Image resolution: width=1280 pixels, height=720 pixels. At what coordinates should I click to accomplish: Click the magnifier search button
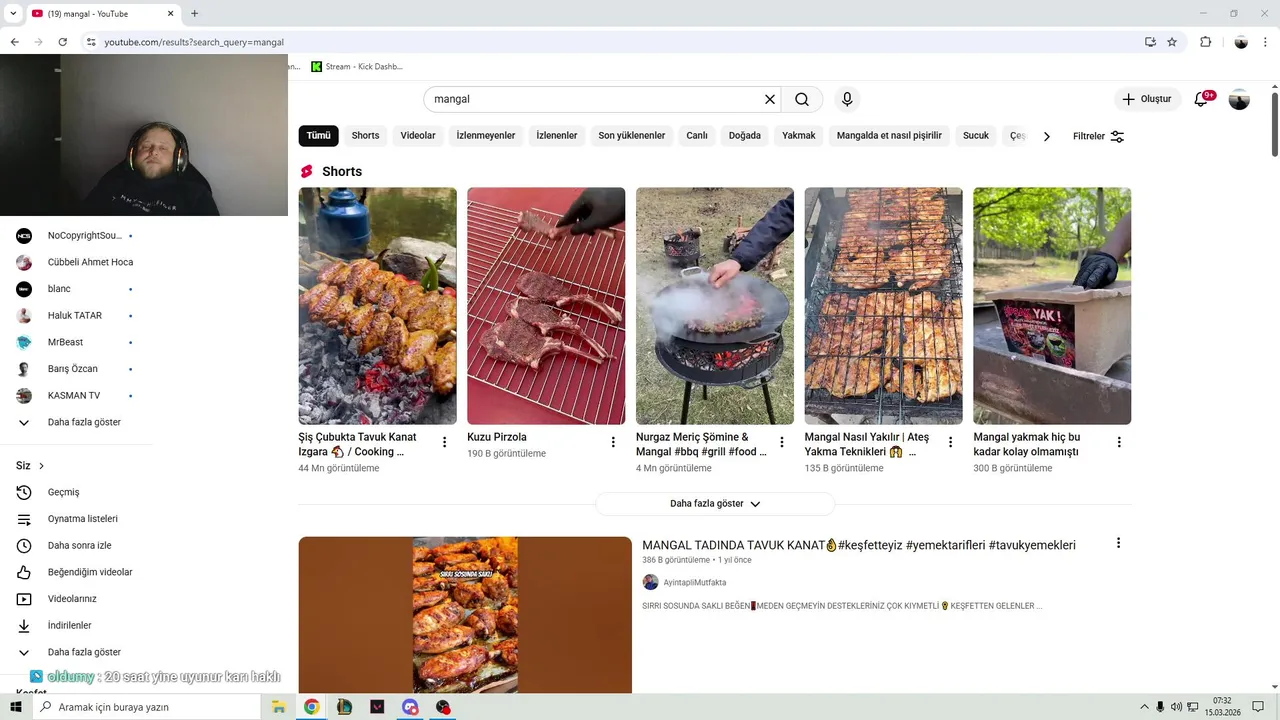[802, 99]
